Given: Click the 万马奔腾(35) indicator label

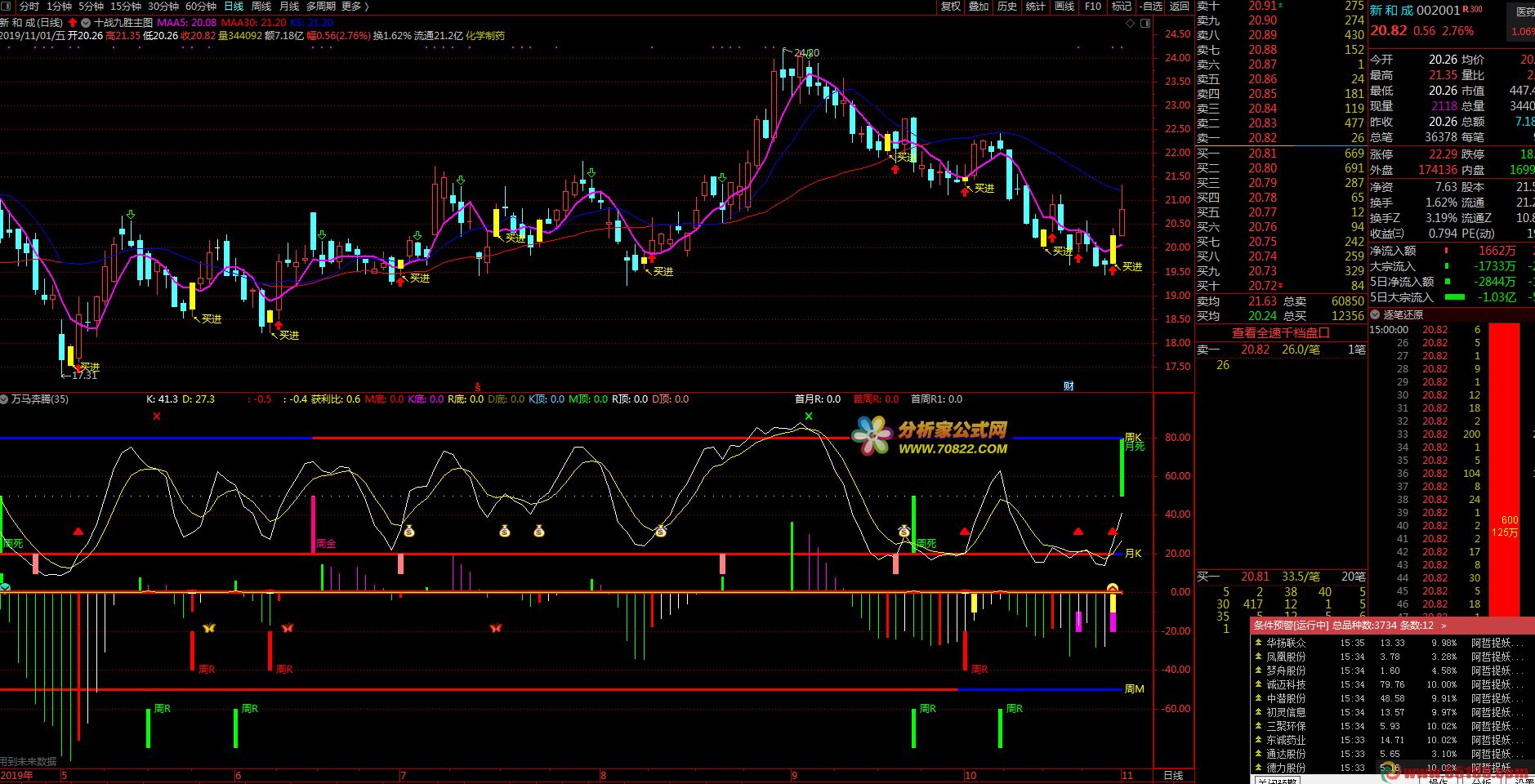Looking at the screenshot, I should click(39, 399).
